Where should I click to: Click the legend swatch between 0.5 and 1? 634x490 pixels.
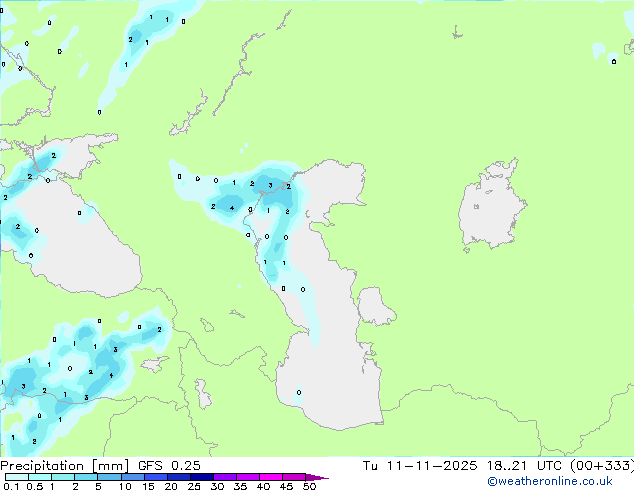[40, 477]
